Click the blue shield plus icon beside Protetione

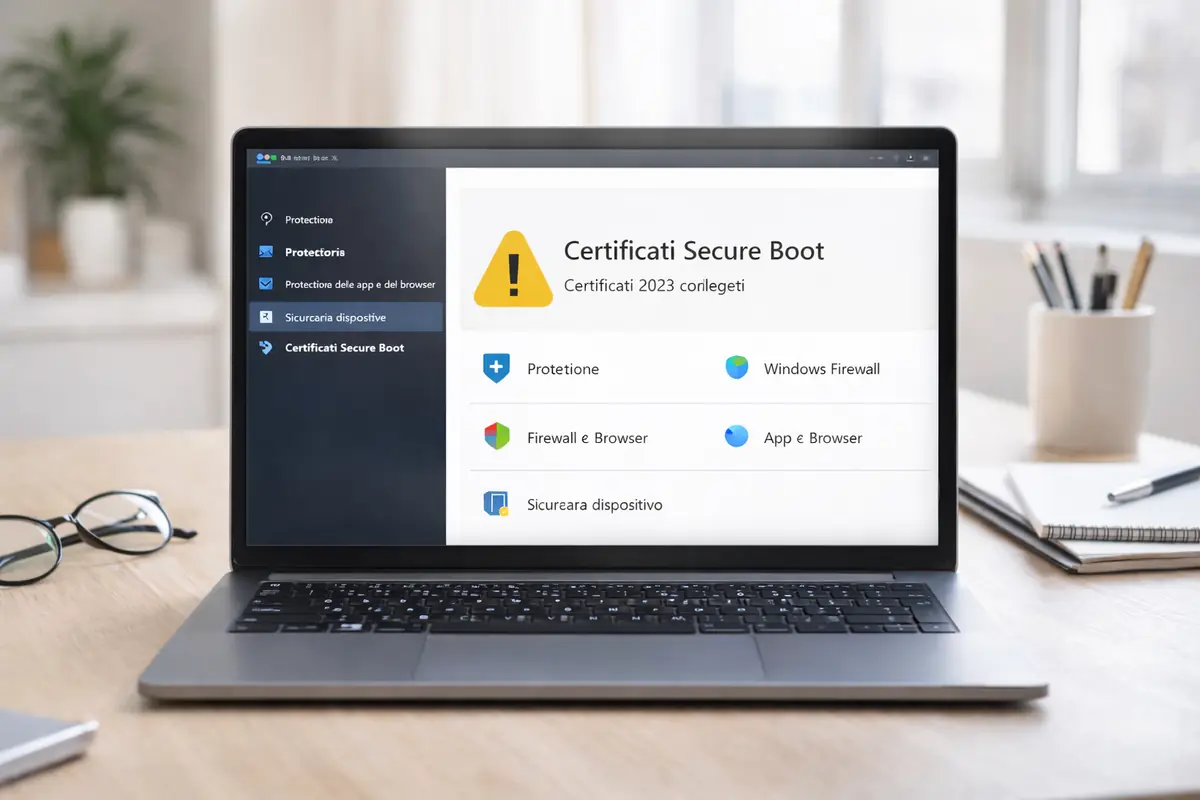496,368
